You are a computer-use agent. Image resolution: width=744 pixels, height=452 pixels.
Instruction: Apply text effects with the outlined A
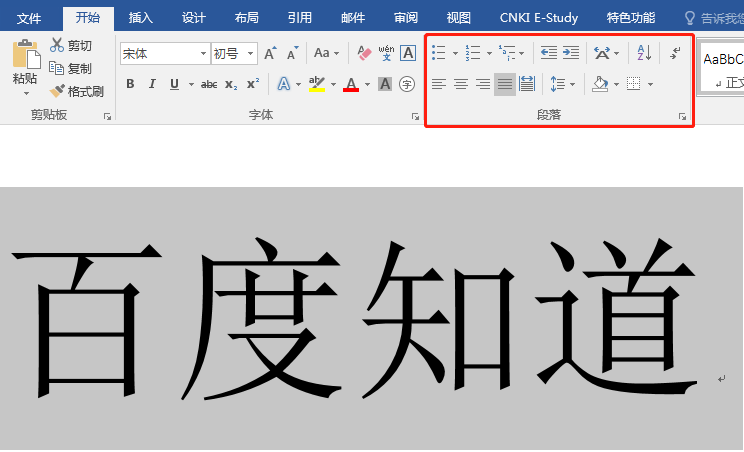tap(284, 84)
